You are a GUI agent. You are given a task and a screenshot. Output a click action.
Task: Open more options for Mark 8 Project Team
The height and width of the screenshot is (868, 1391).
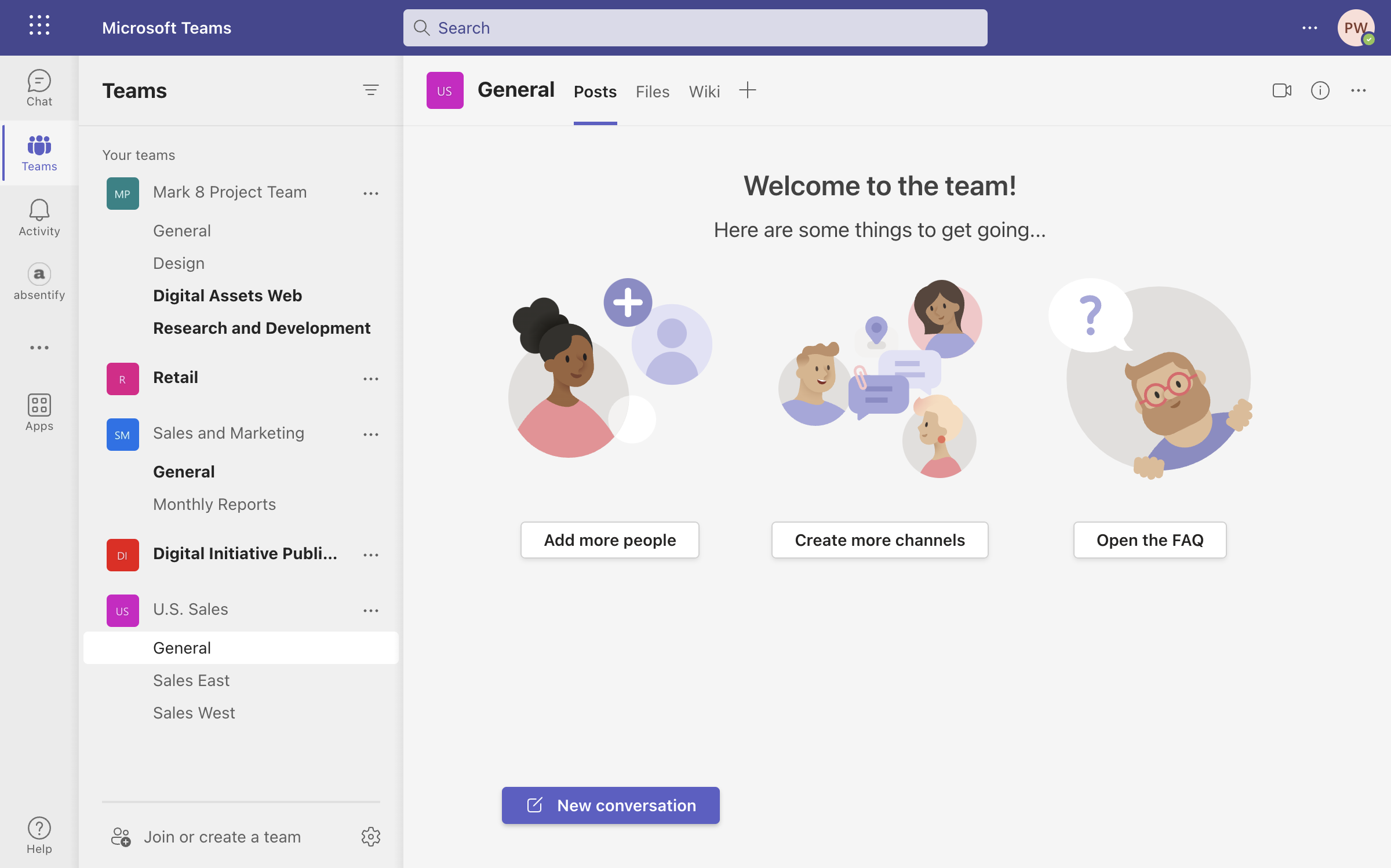[x=371, y=194]
